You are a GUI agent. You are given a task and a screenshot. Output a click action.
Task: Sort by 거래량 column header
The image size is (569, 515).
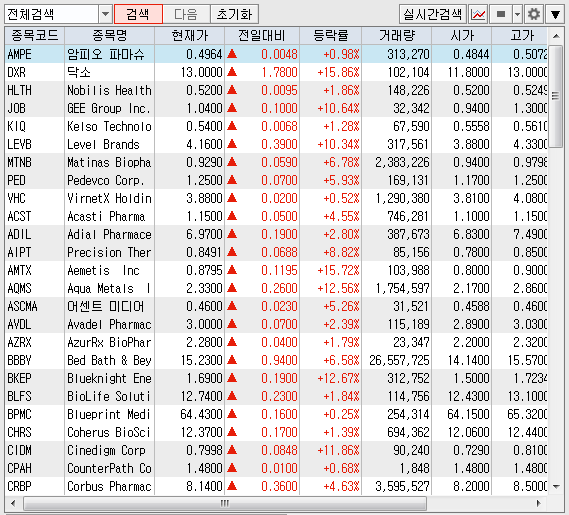click(x=397, y=36)
